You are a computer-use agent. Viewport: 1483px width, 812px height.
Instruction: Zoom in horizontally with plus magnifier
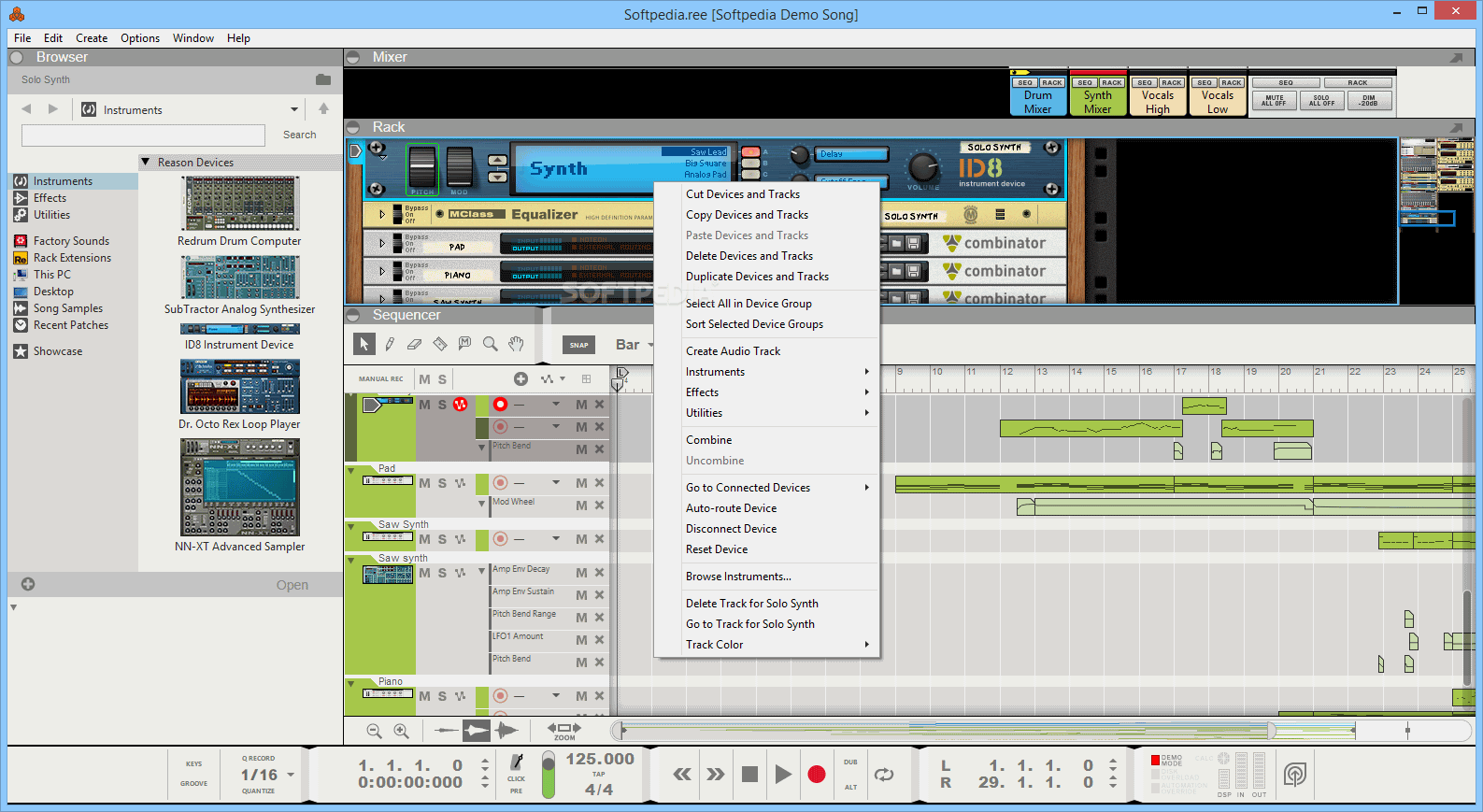click(401, 731)
